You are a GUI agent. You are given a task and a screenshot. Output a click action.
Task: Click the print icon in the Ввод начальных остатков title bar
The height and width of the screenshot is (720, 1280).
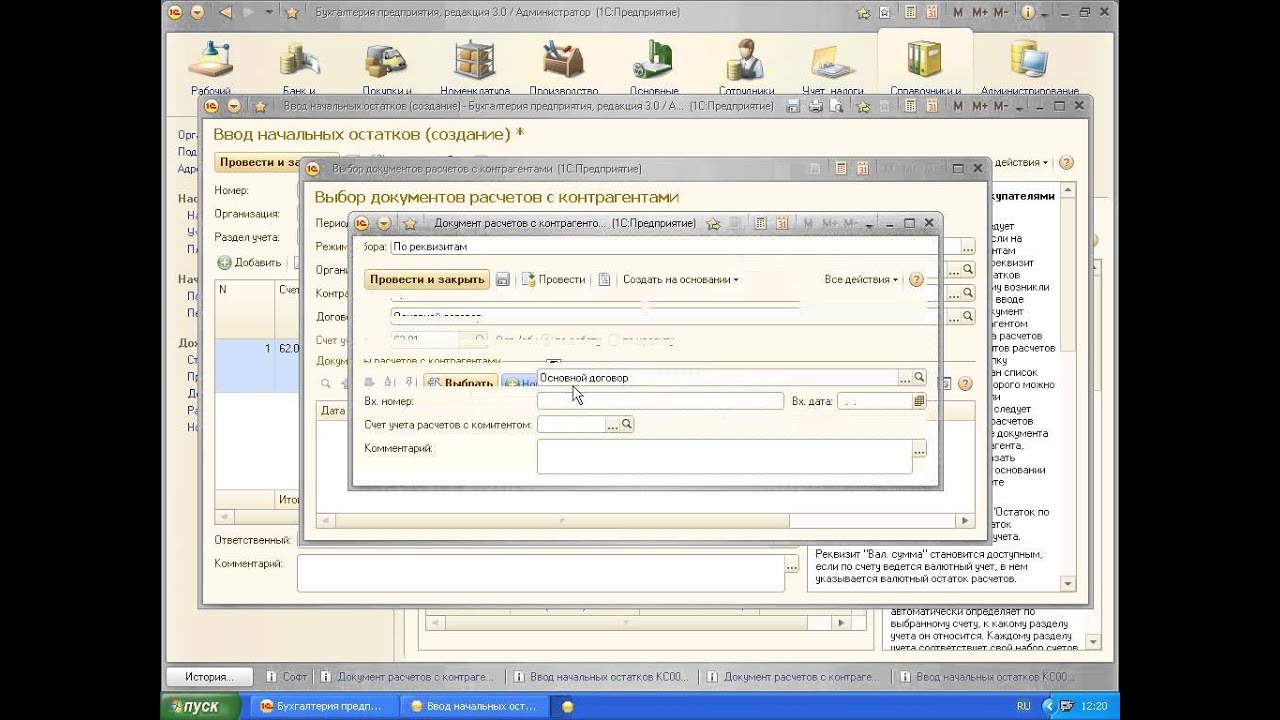point(815,106)
